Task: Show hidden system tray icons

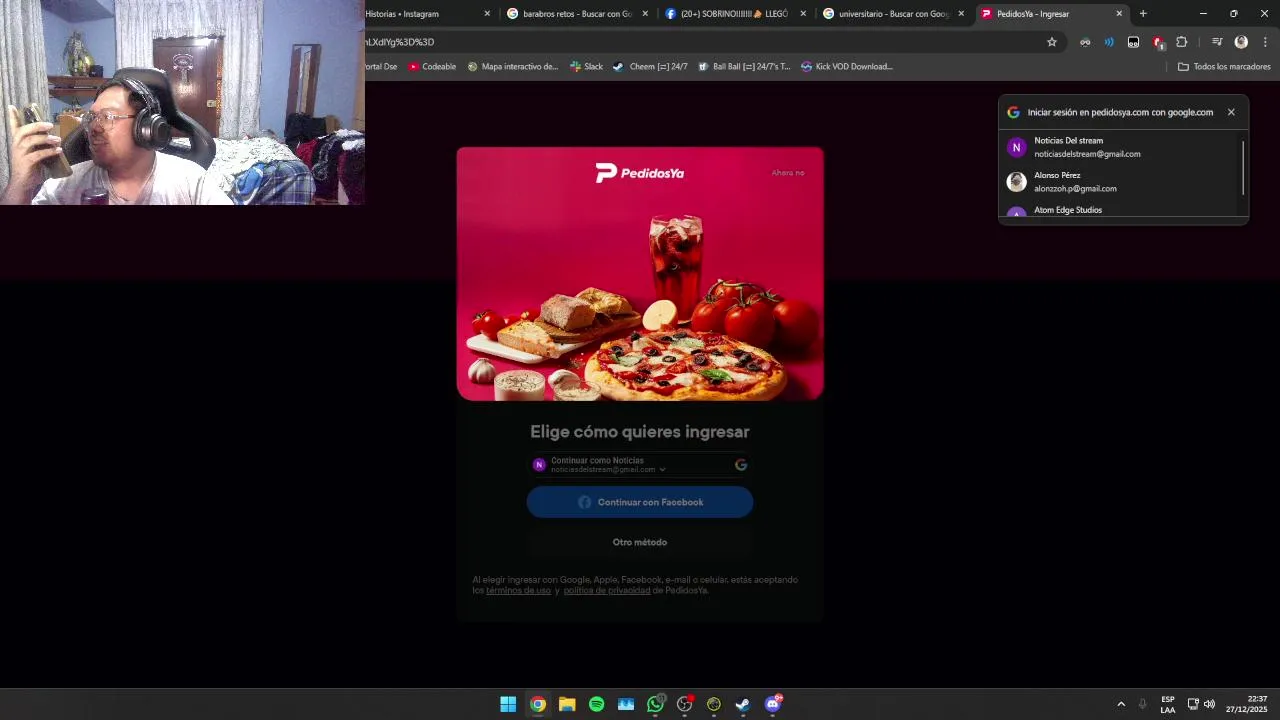Action: (x=1121, y=704)
